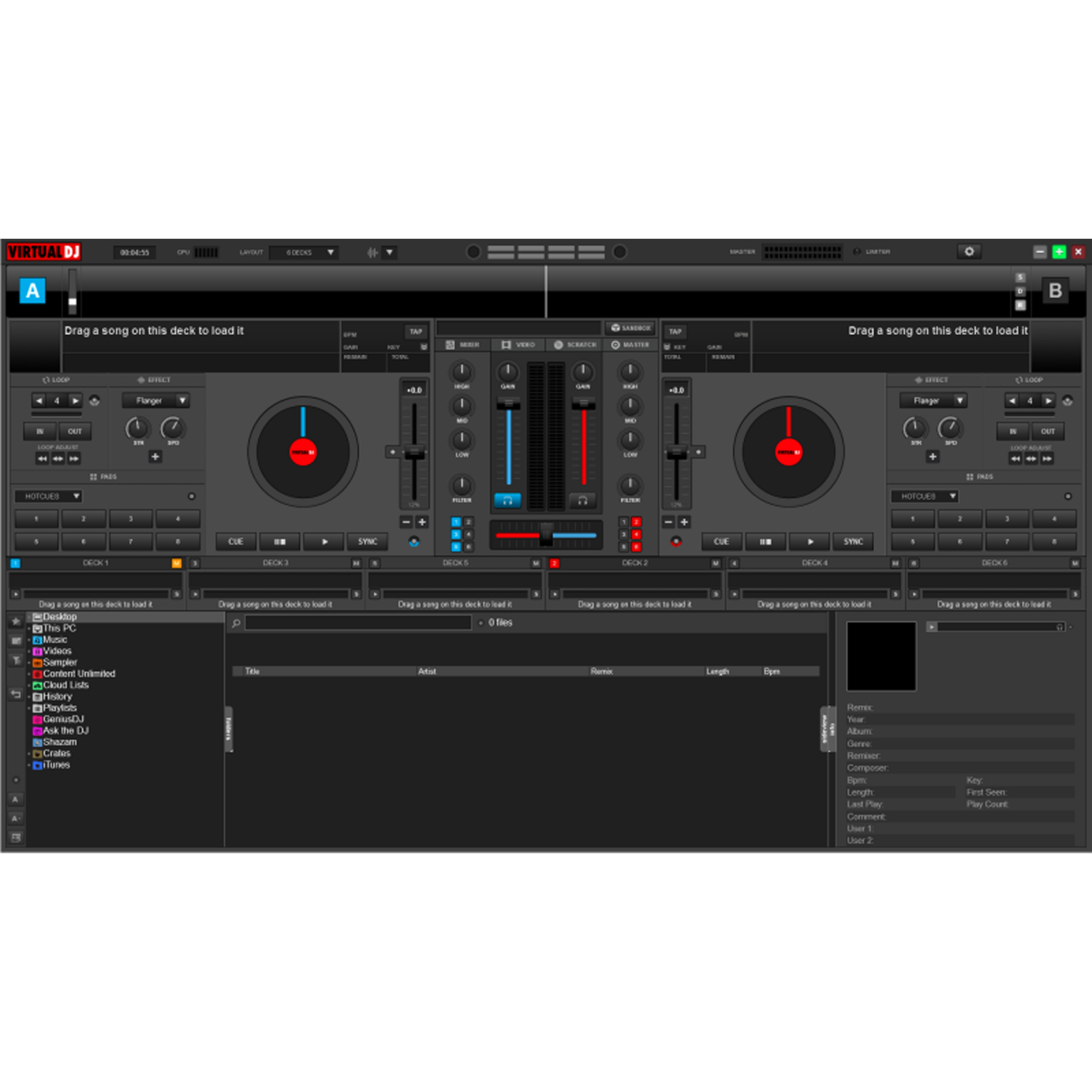Open the Sandbox mode button

pos(630,328)
